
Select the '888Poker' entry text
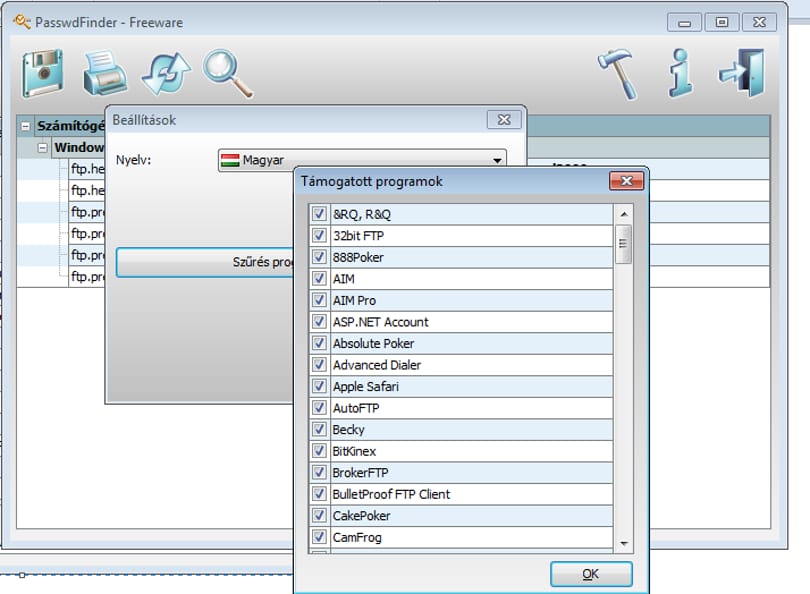click(358, 257)
